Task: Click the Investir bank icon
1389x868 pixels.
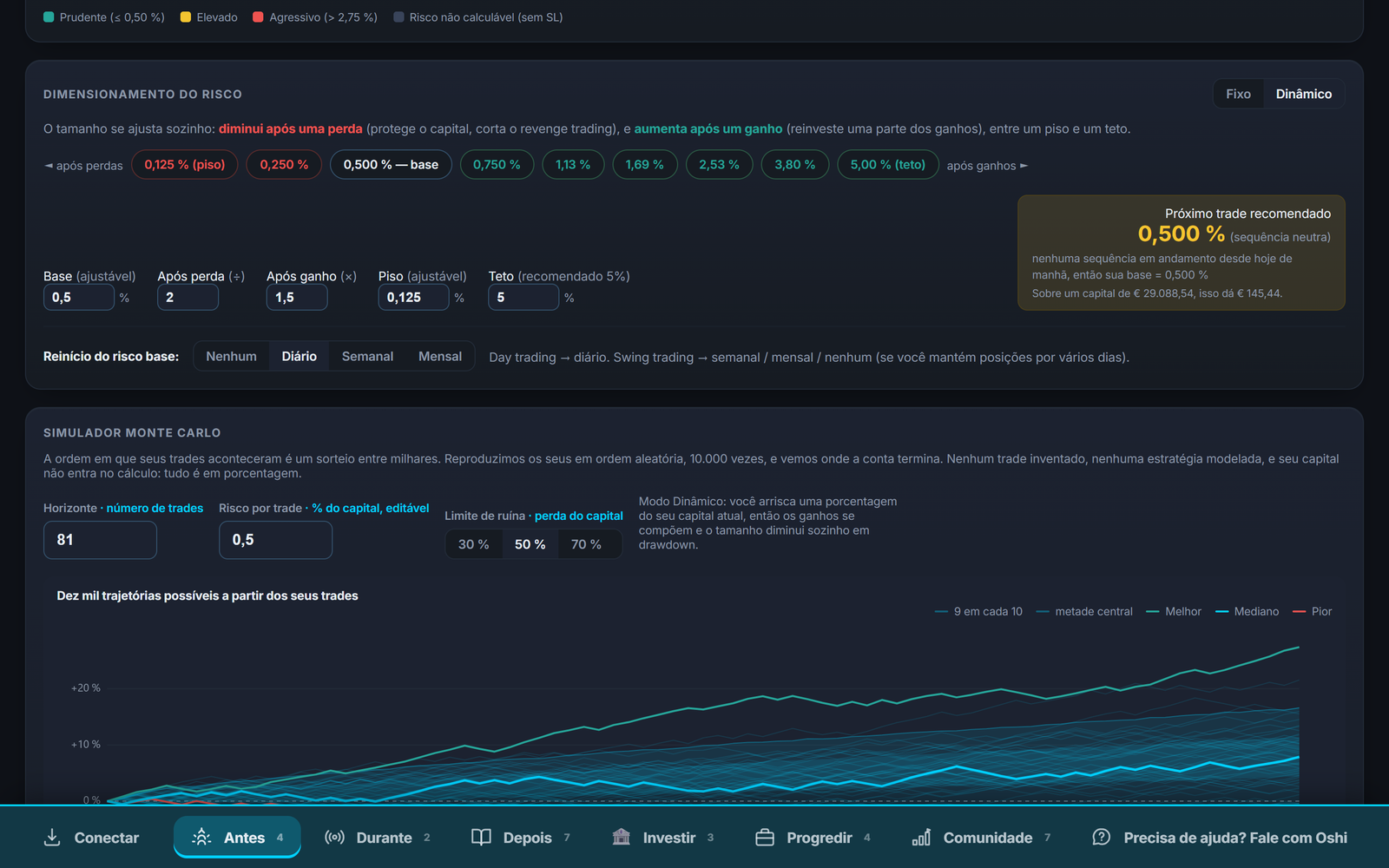Action: 621,838
